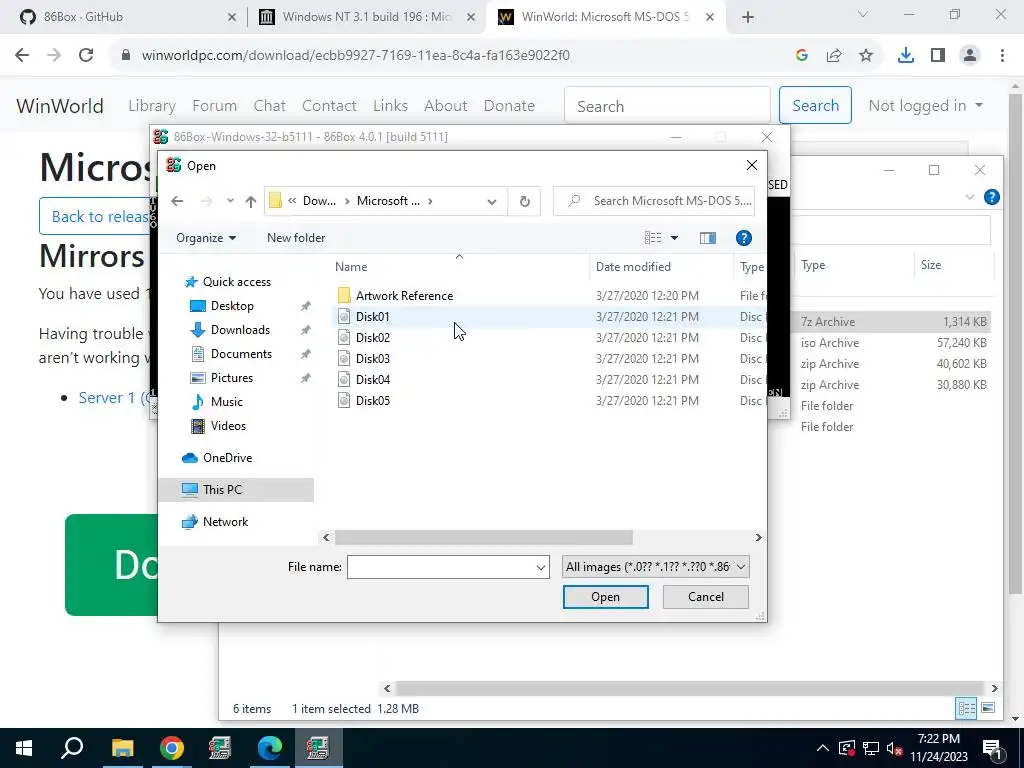Go to Desktop in navigation pane
Screen dimensions: 1024x768
232,306
